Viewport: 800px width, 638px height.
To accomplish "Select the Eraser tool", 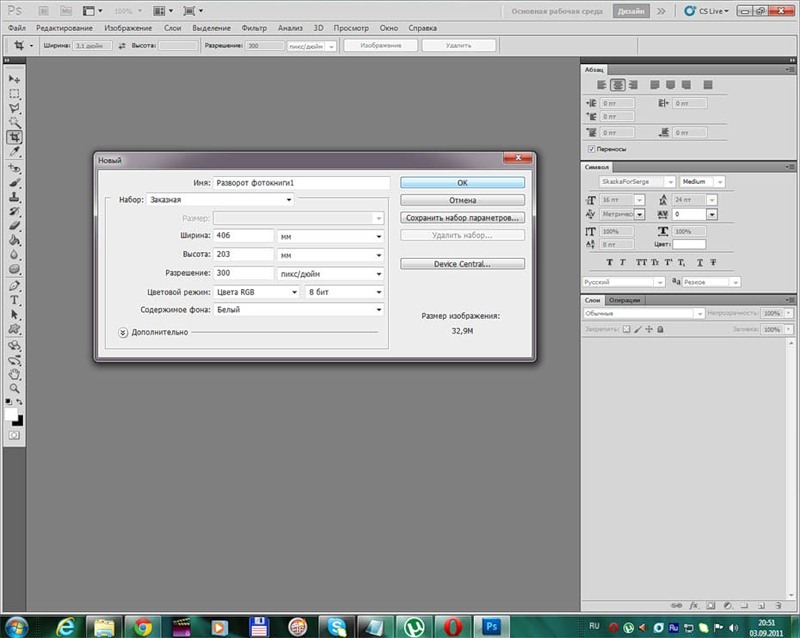I will (14, 225).
